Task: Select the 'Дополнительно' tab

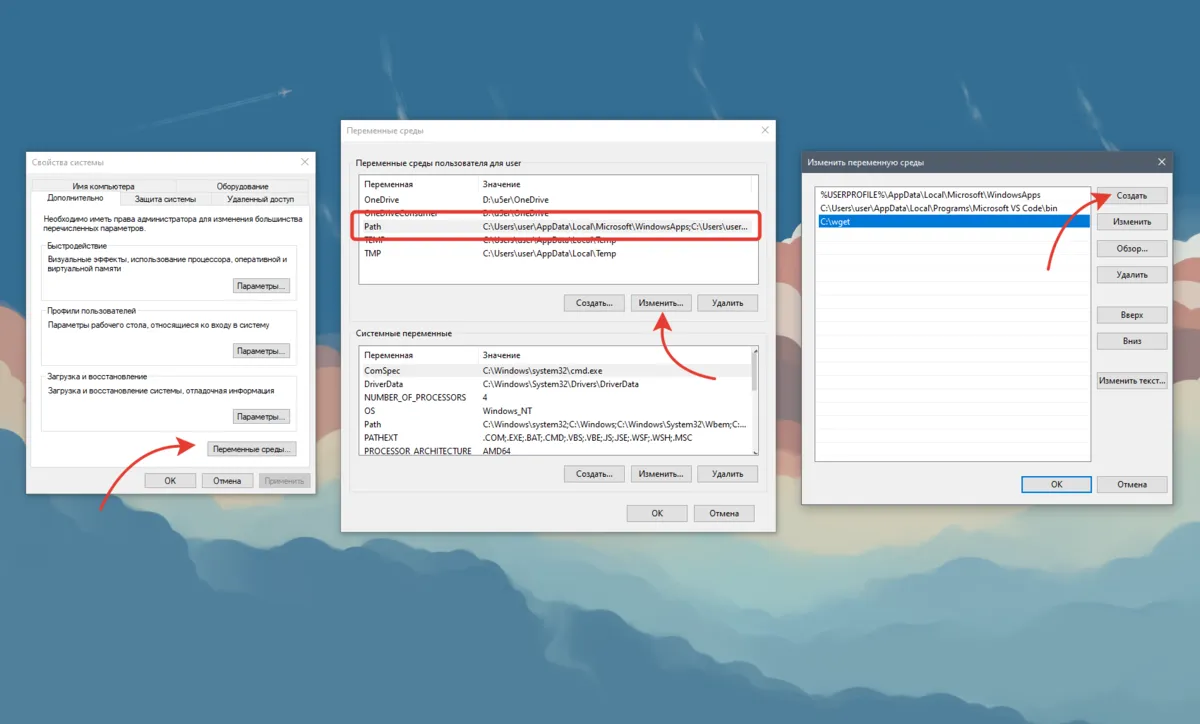Action: 75,199
